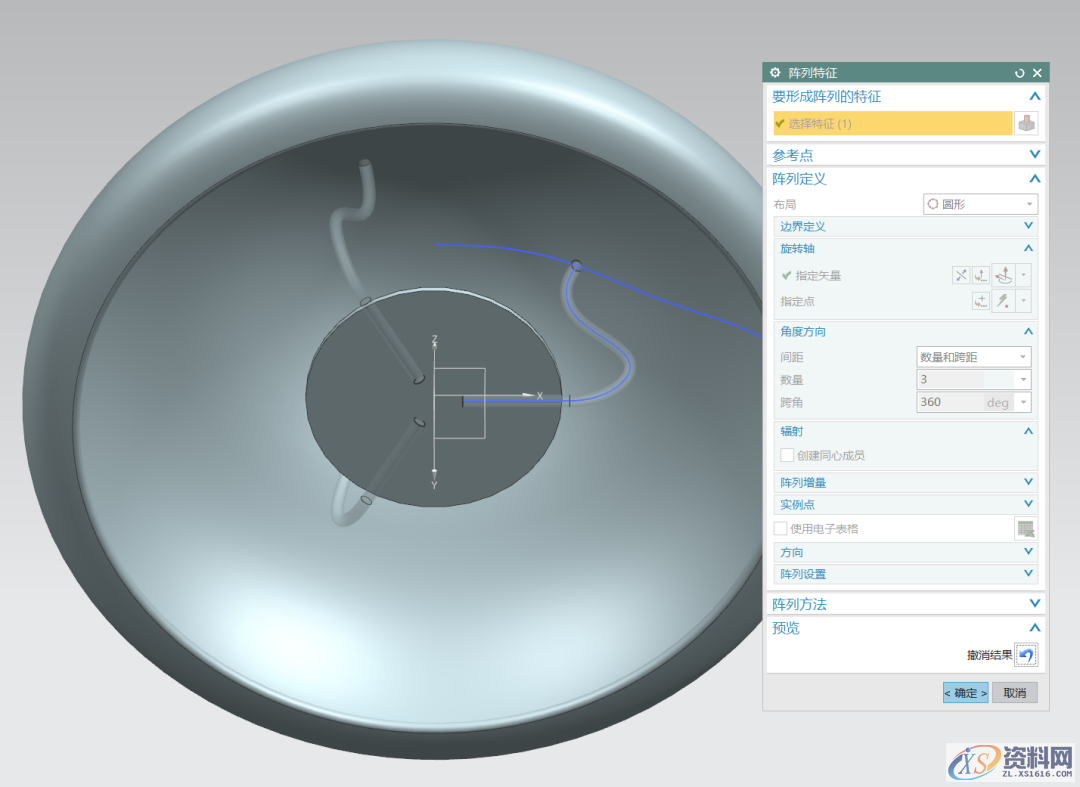Click the 取消 button
The width and height of the screenshot is (1080, 787).
[1014, 693]
